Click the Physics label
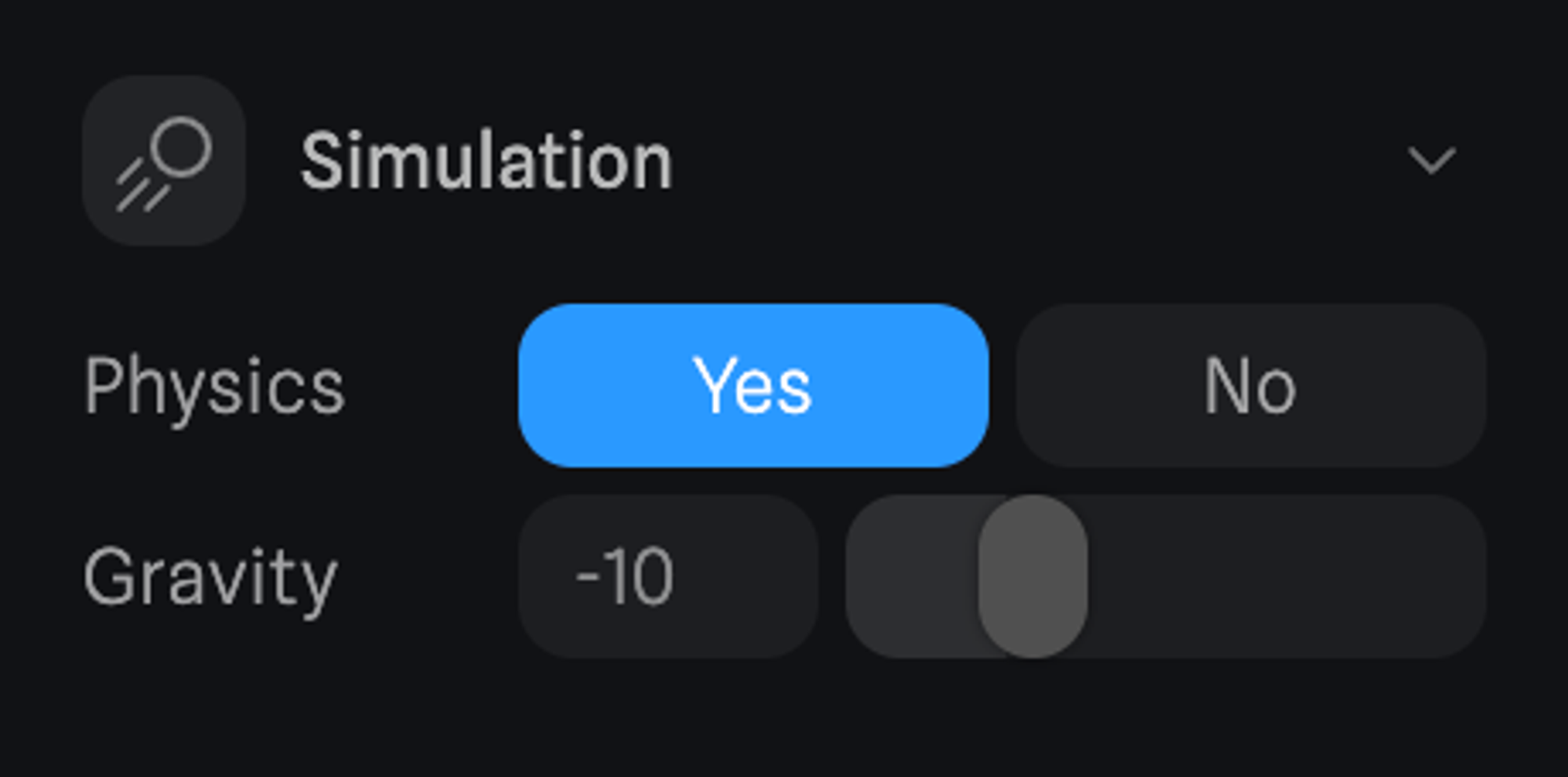The height and width of the screenshot is (777, 1568). pyautogui.click(x=214, y=386)
